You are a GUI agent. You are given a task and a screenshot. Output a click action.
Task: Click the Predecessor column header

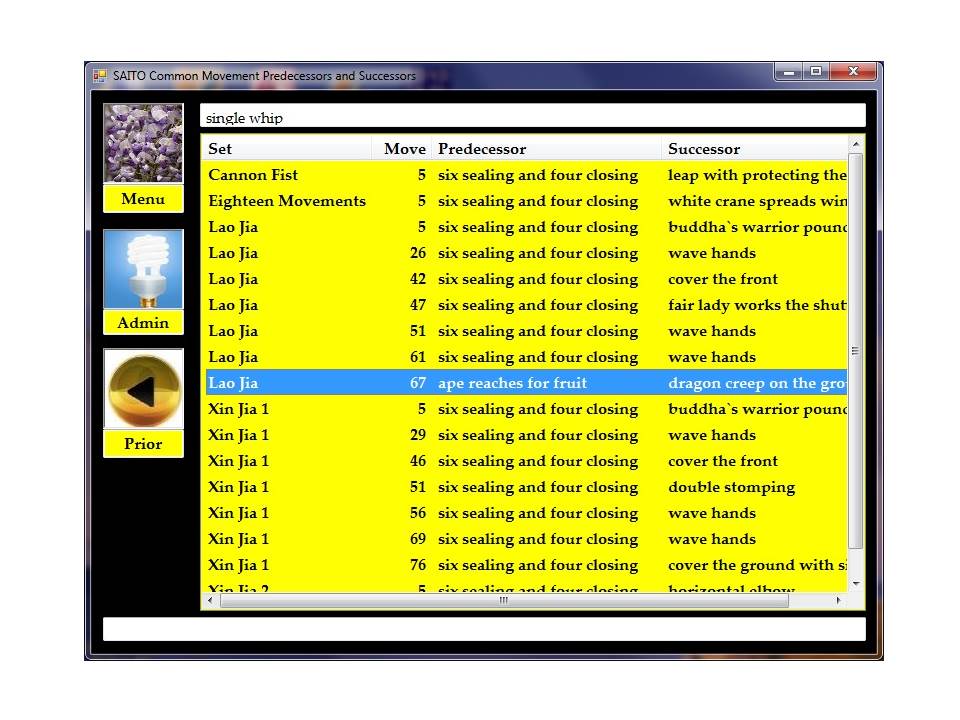click(x=546, y=149)
